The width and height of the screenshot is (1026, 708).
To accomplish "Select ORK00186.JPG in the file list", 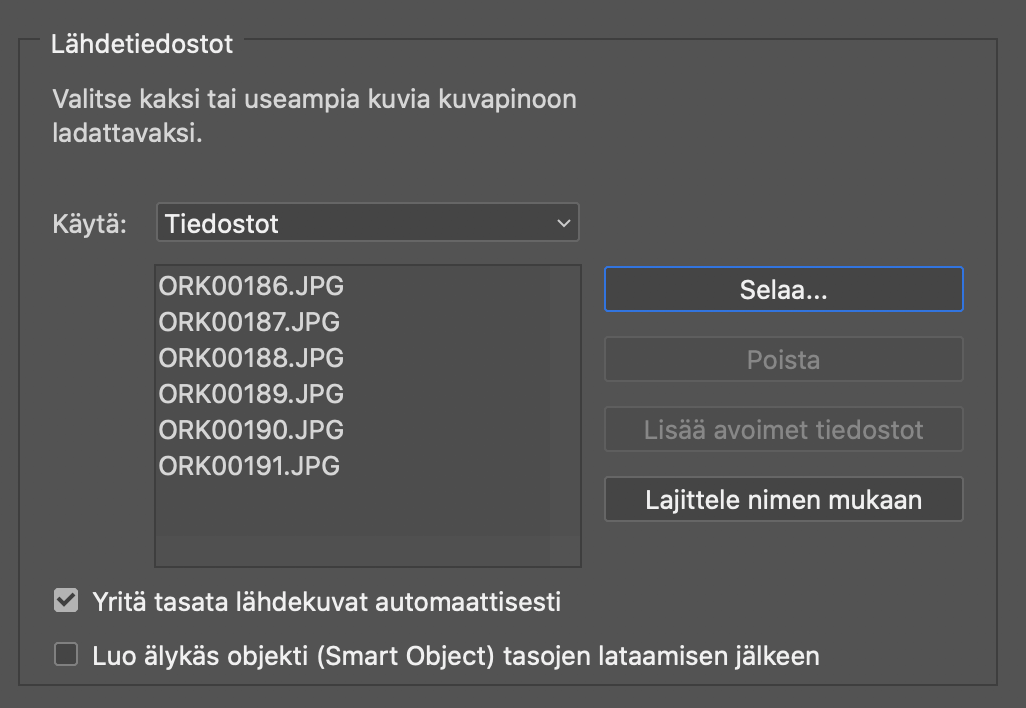I will pyautogui.click(x=251, y=287).
